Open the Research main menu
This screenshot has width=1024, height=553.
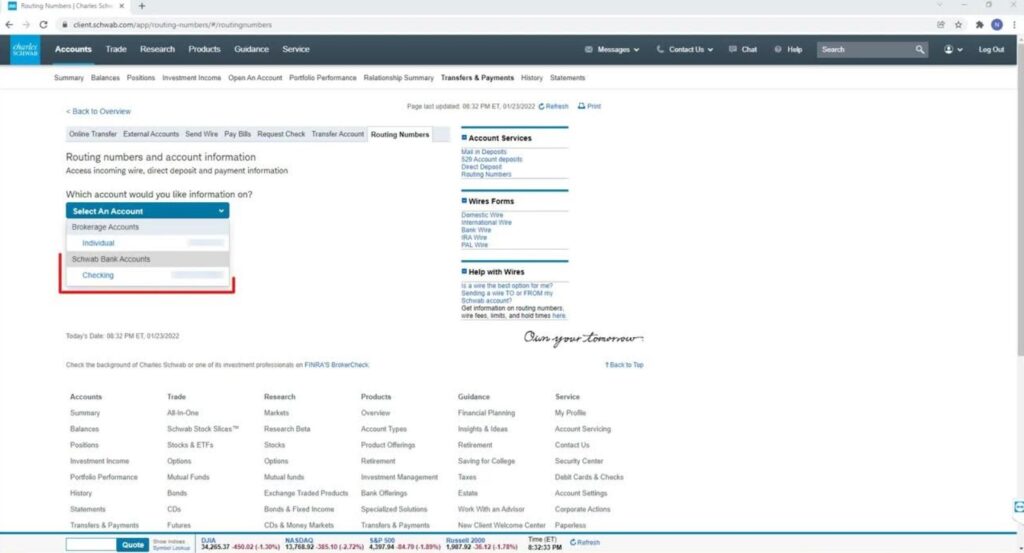click(x=157, y=50)
